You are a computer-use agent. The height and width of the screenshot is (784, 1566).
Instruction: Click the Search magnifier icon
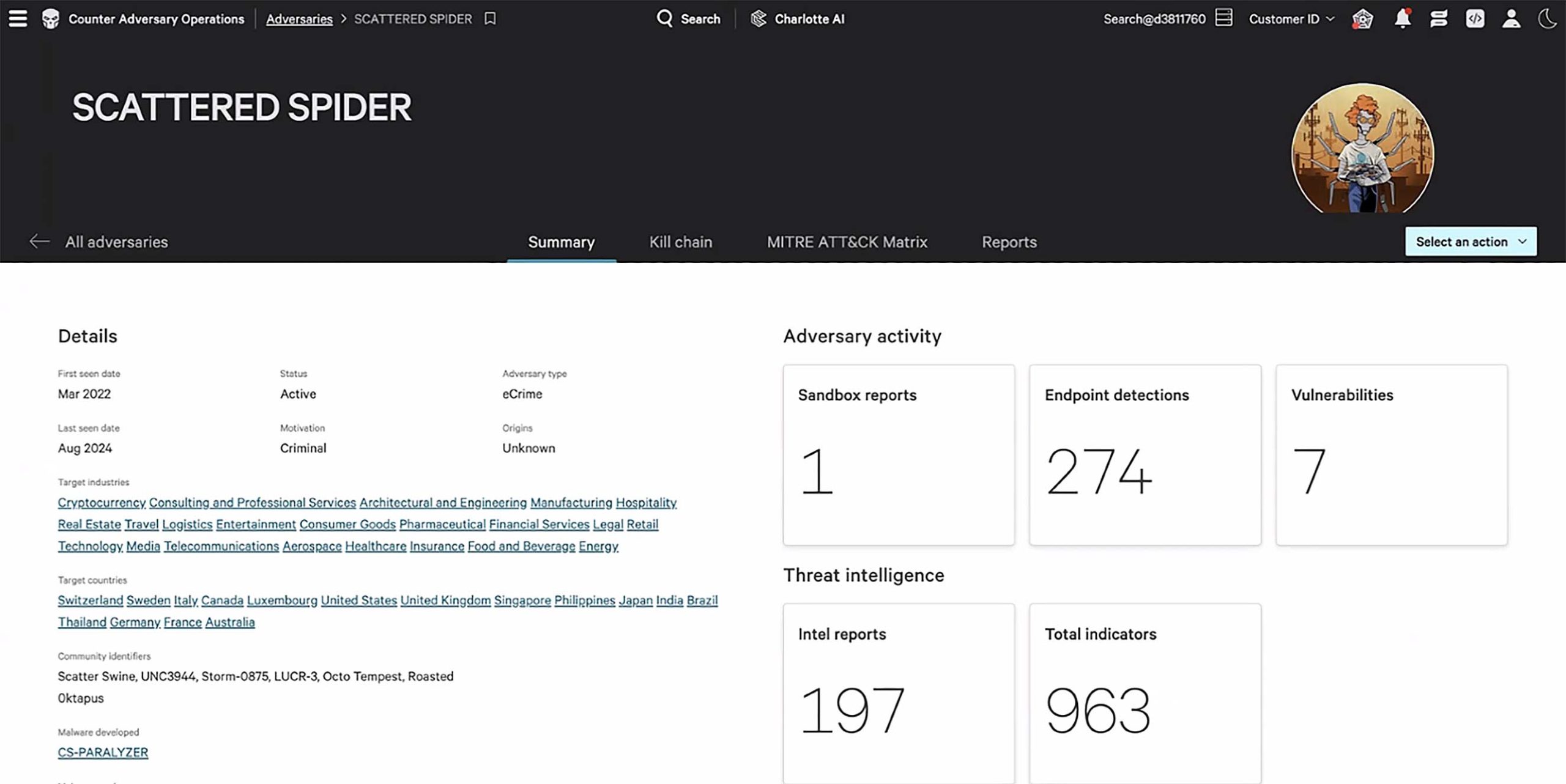[664, 18]
